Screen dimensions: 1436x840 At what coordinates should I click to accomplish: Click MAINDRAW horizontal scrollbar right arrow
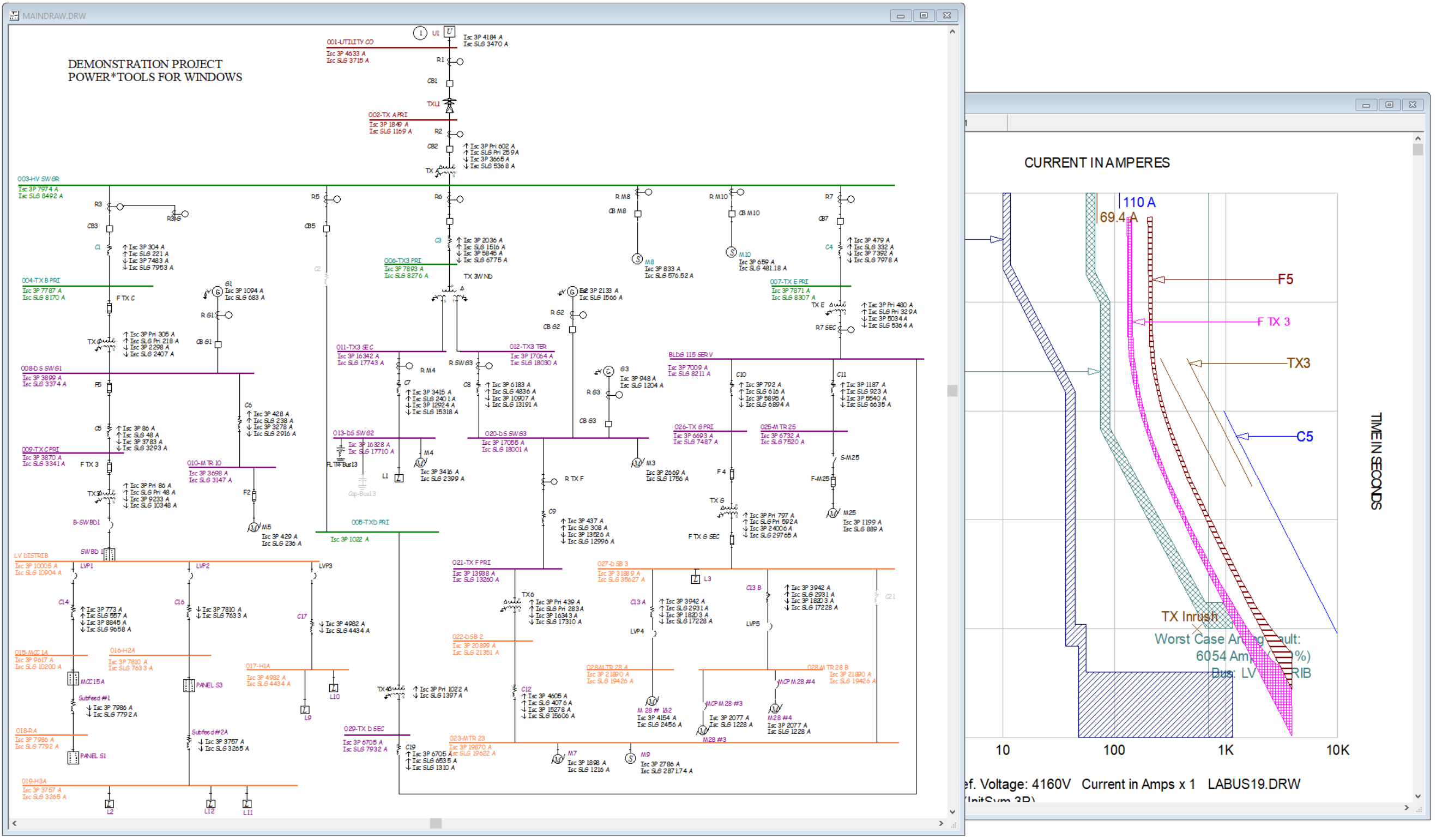(942, 824)
